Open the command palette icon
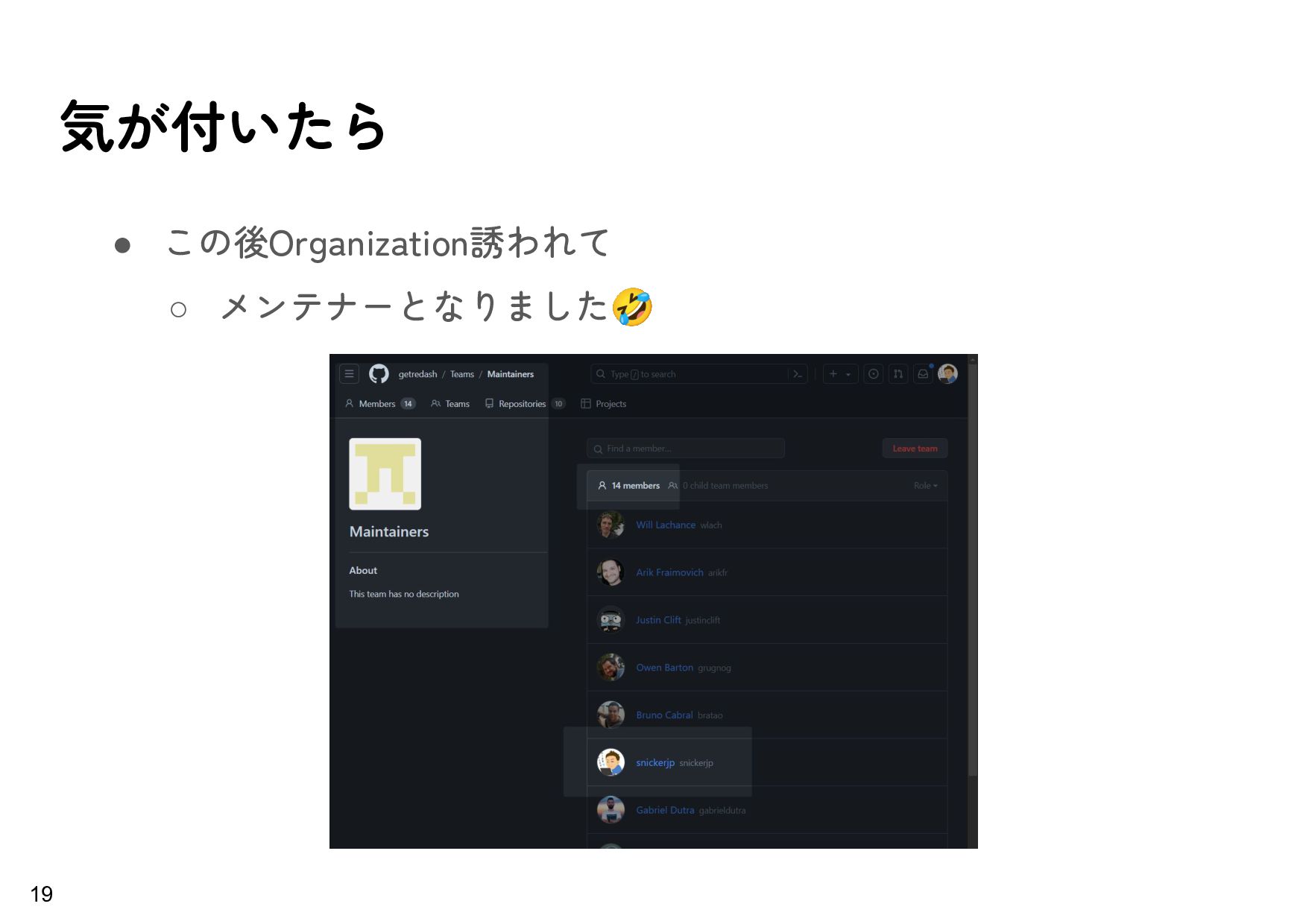This screenshot has width=1306, height=924. (797, 374)
